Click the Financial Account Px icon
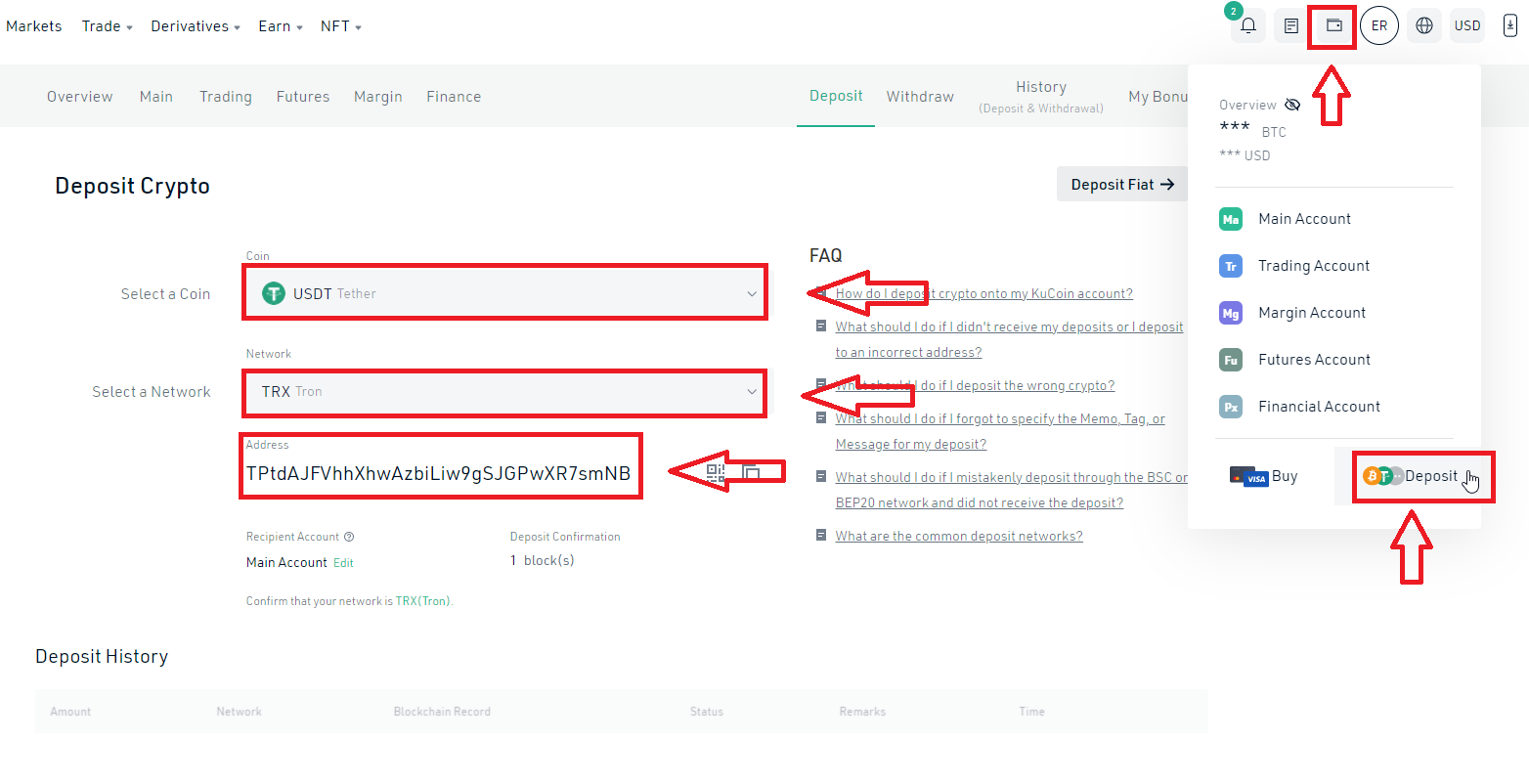 (x=1231, y=407)
